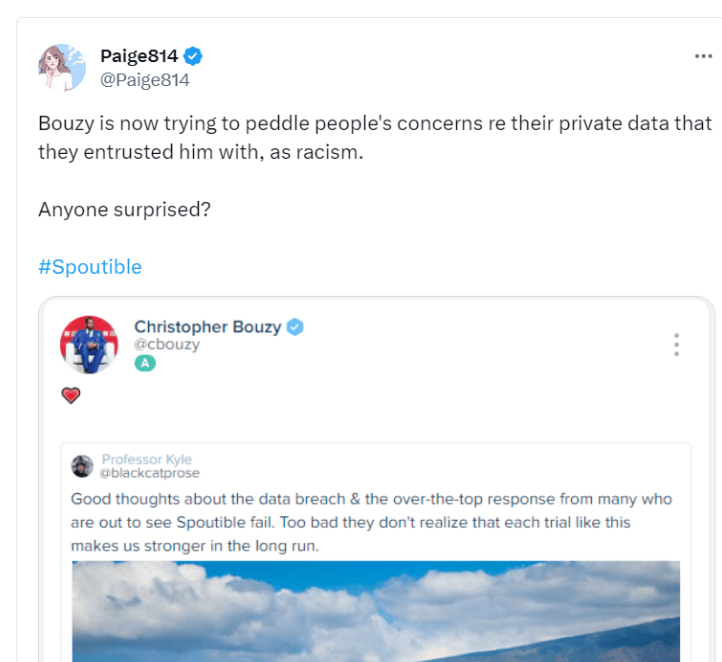Click the tweet text about Bouzy and racism
The image size is (722, 662).
(374, 137)
